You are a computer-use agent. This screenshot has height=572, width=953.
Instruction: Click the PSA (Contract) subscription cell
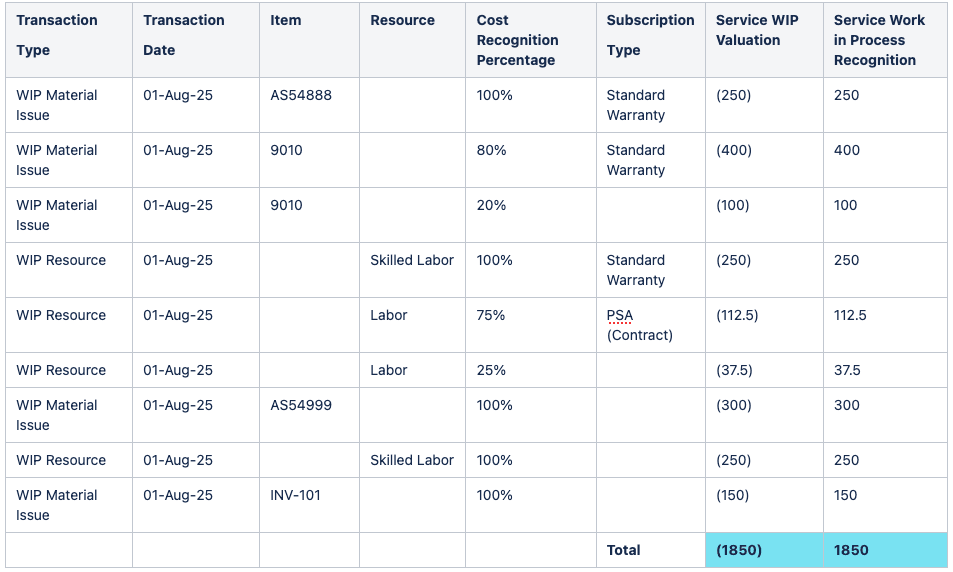coord(650,325)
